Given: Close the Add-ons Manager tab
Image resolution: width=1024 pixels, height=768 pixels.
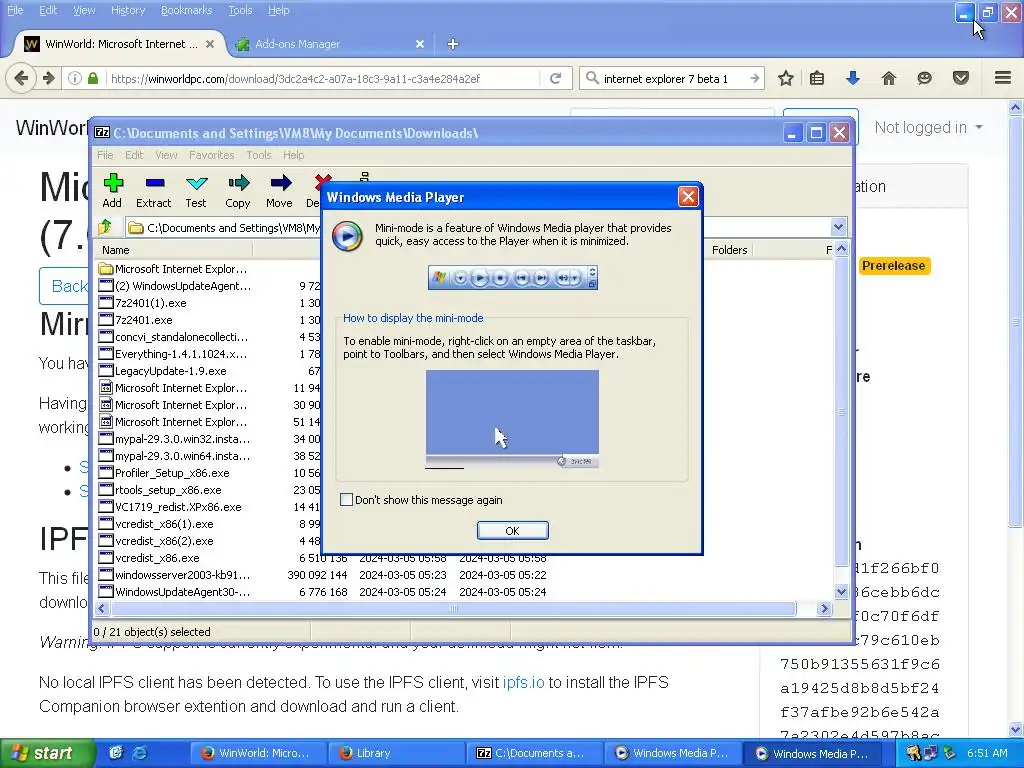Looking at the screenshot, I should 420,44.
